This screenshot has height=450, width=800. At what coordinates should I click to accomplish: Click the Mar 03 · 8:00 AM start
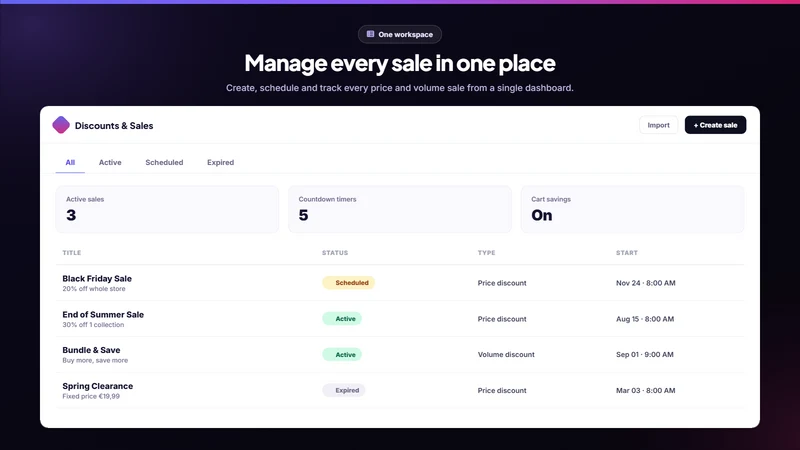pos(645,390)
